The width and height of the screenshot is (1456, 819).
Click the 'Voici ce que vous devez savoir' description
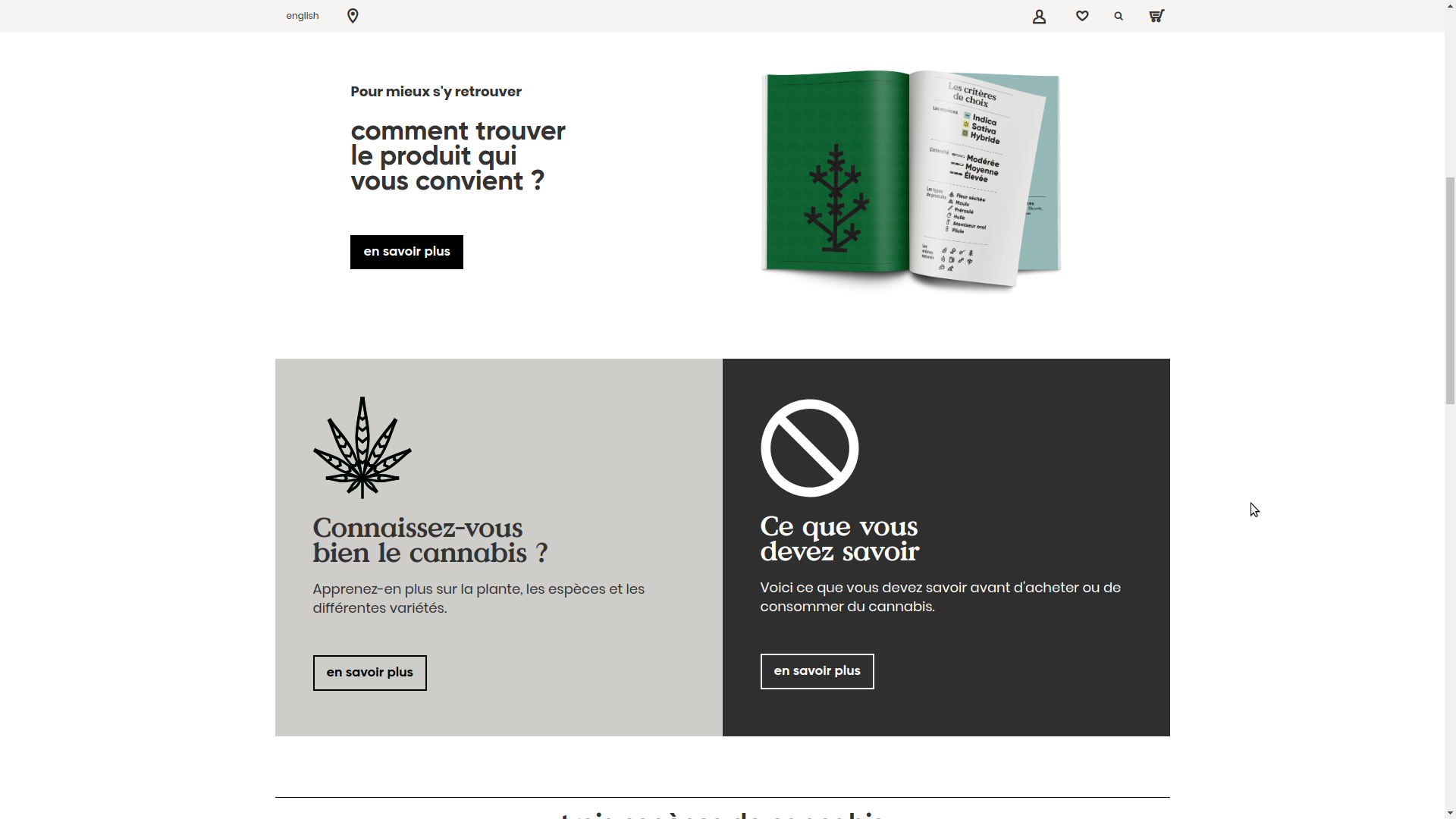click(940, 597)
